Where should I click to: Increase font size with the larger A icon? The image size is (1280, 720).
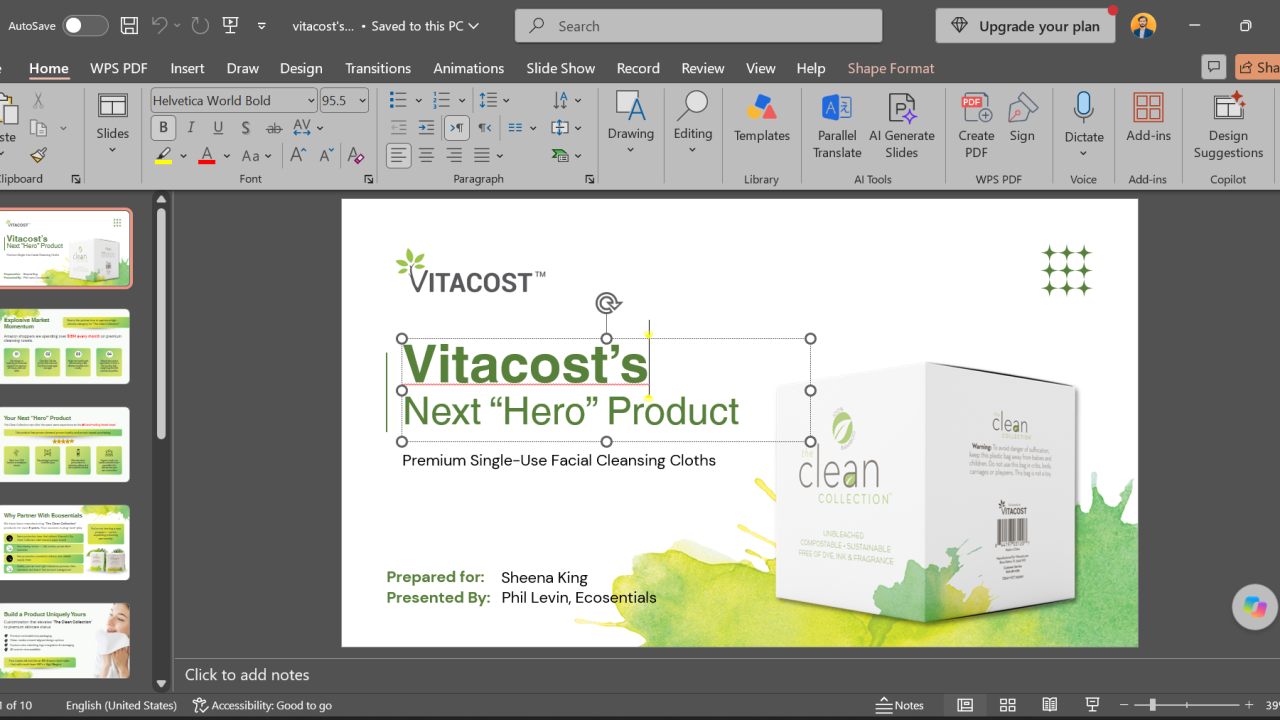point(298,155)
